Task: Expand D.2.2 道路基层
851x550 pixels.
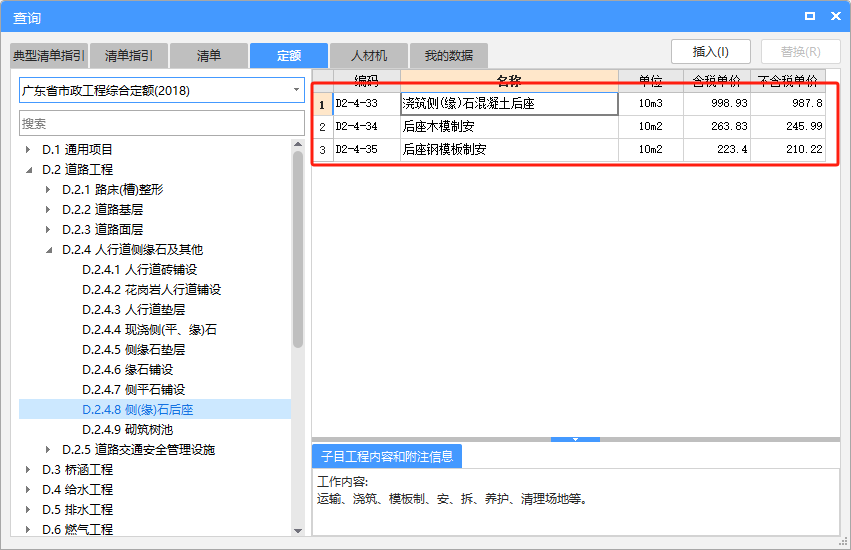Action: [x=48, y=210]
